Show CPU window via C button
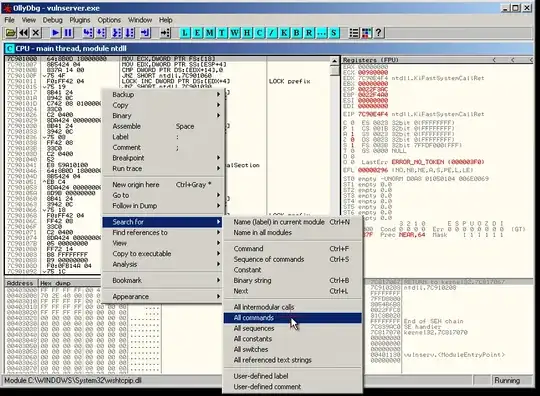The width and height of the screenshot is (540, 396). pos(259,33)
